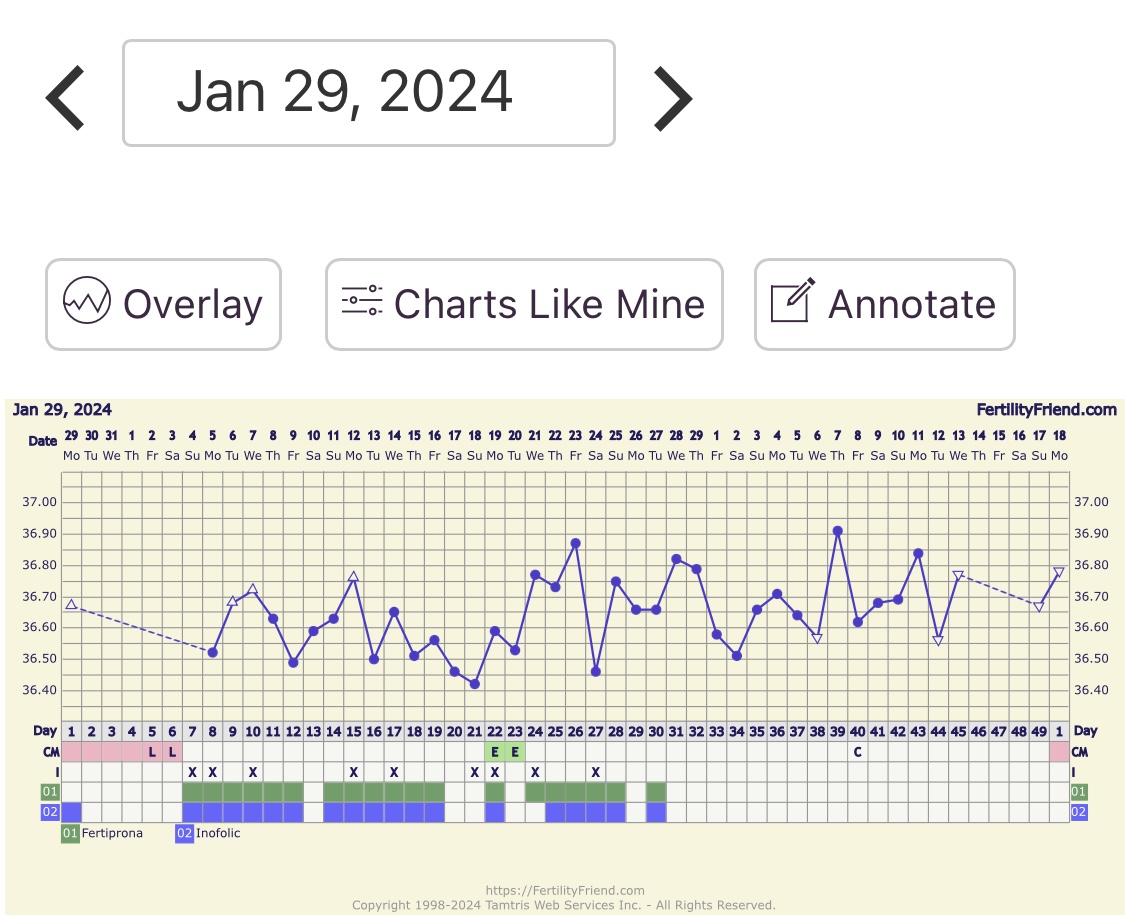Click the blue Inofolic legend swatch
The image size is (1125, 916).
184,834
